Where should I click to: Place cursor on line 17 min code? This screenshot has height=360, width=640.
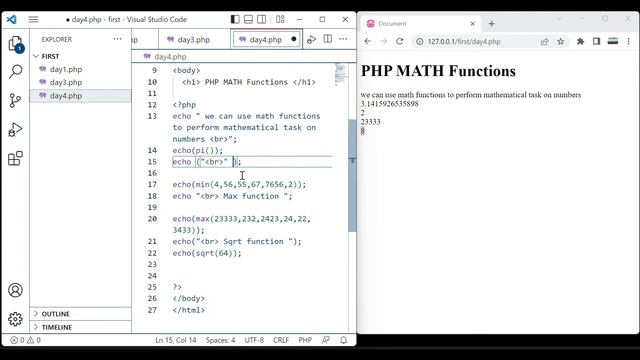pos(239,184)
